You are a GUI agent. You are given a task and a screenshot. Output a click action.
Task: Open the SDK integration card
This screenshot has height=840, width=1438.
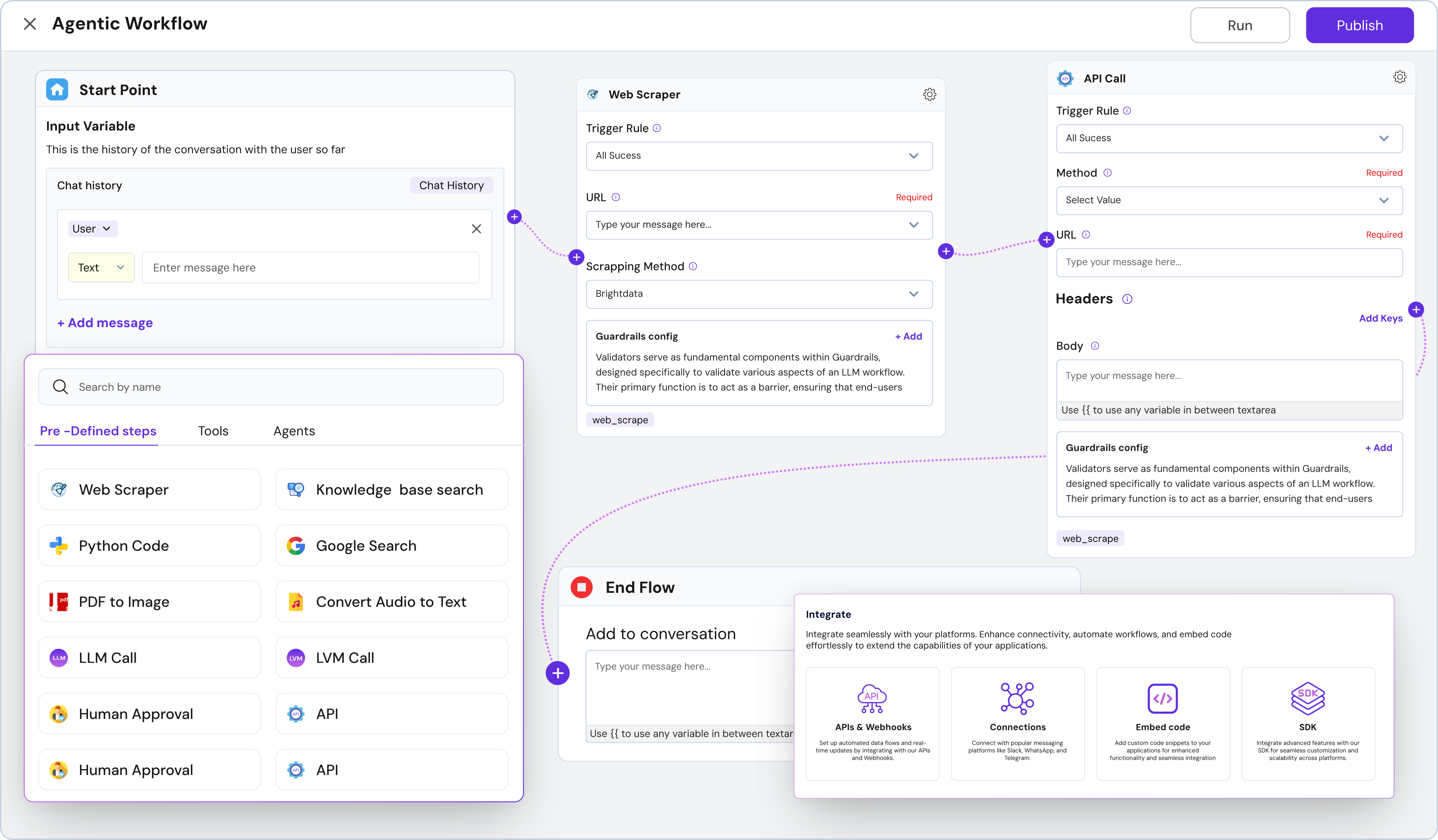click(1308, 724)
